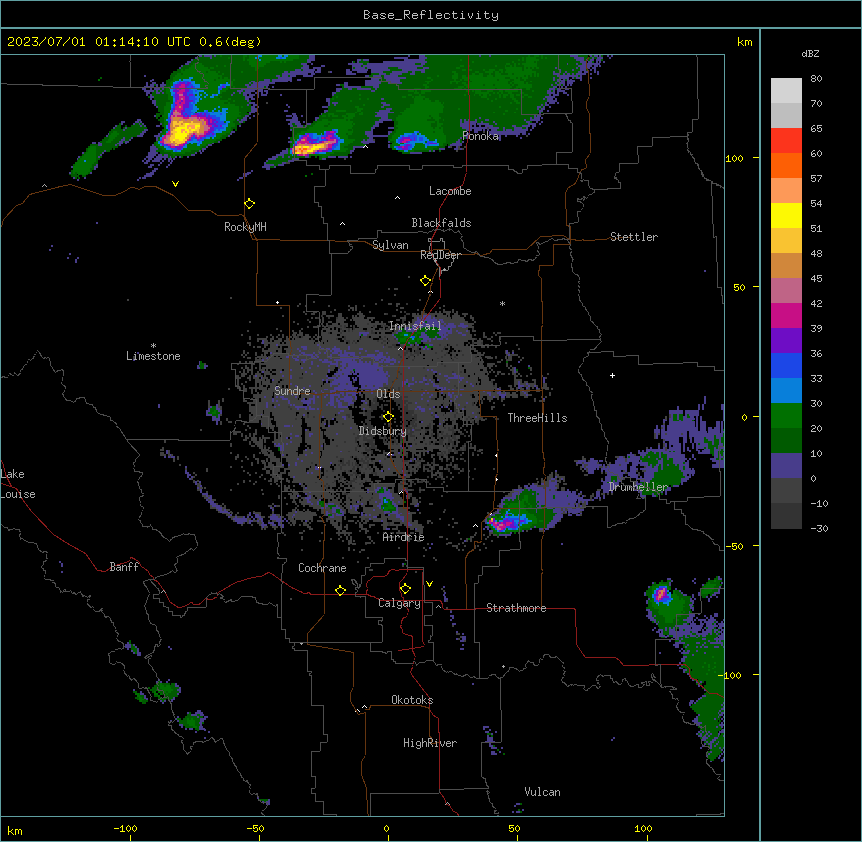Pick the red 60-65 dBZ legend swatch
The width and height of the screenshot is (862, 842).
[x=786, y=141]
